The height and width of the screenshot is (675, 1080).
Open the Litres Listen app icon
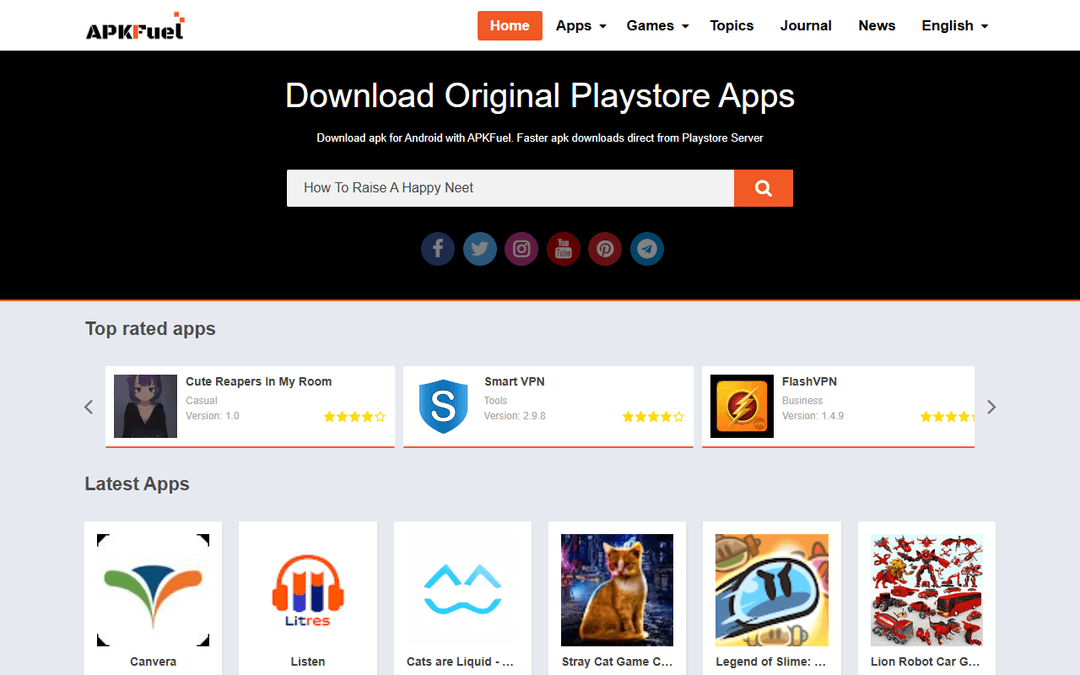[308, 590]
